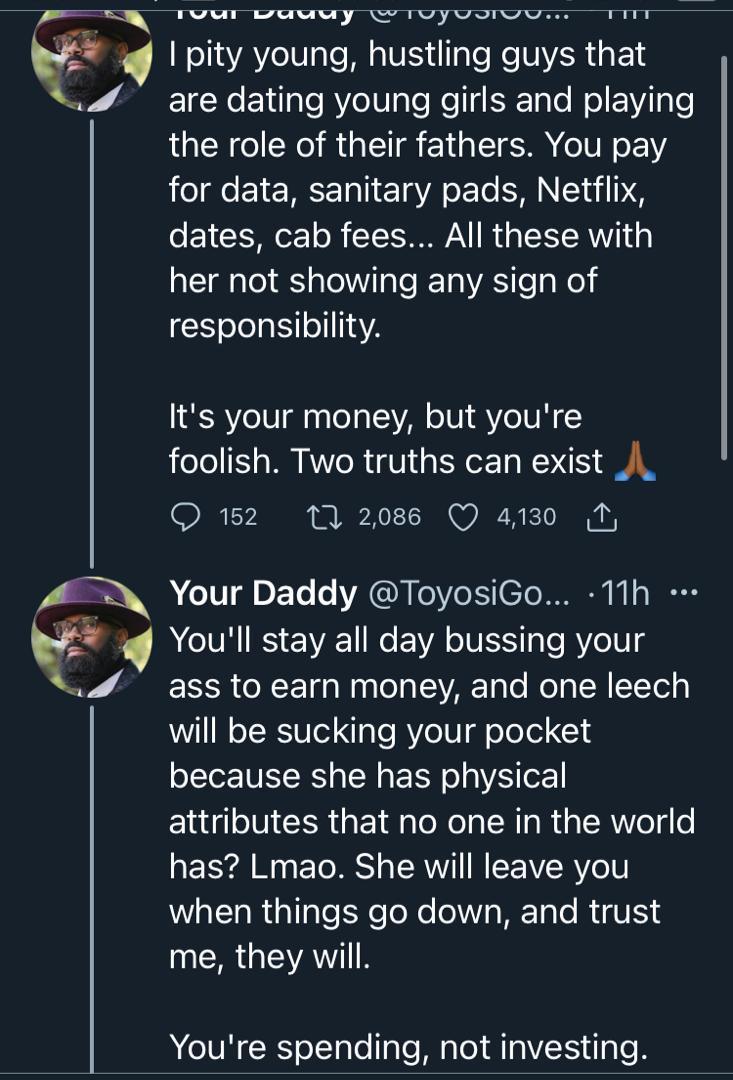Viewport: 733px width, 1080px height.
Task: Like the tweet with the heart icon
Action: pos(462,516)
